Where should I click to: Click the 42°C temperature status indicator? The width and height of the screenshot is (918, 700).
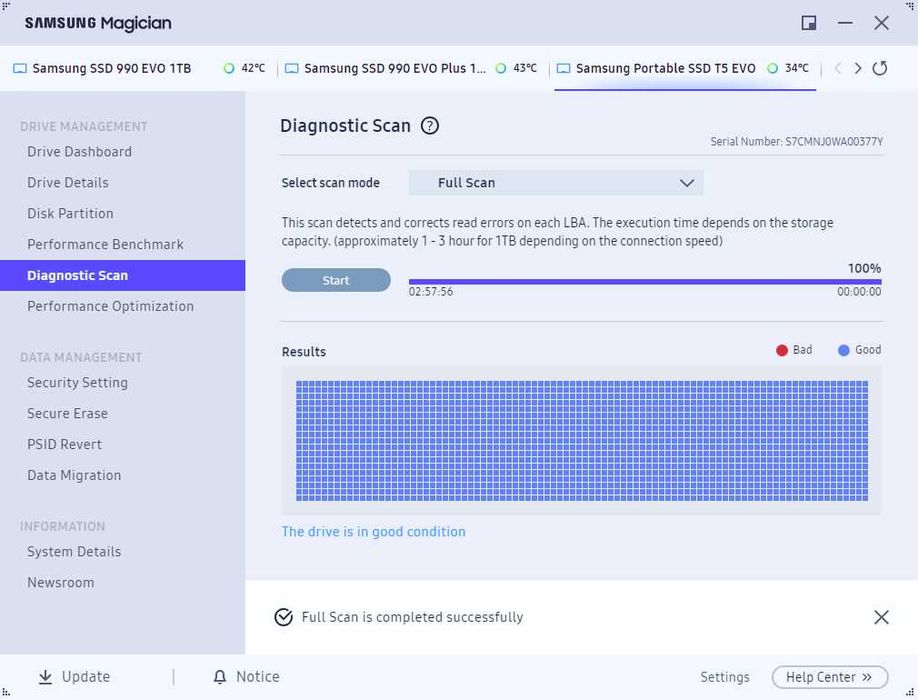pyautogui.click(x=229, y=68)
